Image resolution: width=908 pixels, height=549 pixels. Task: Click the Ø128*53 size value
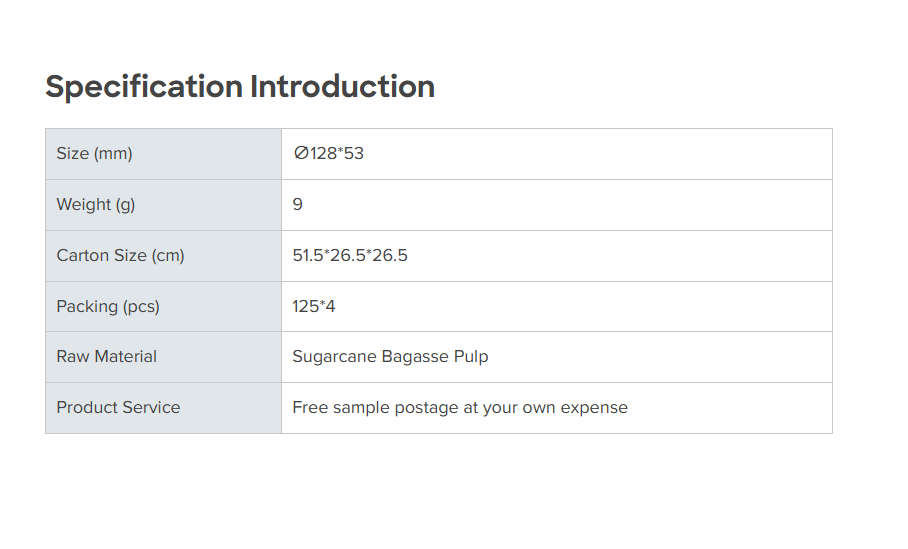click(x=329, y=154)
